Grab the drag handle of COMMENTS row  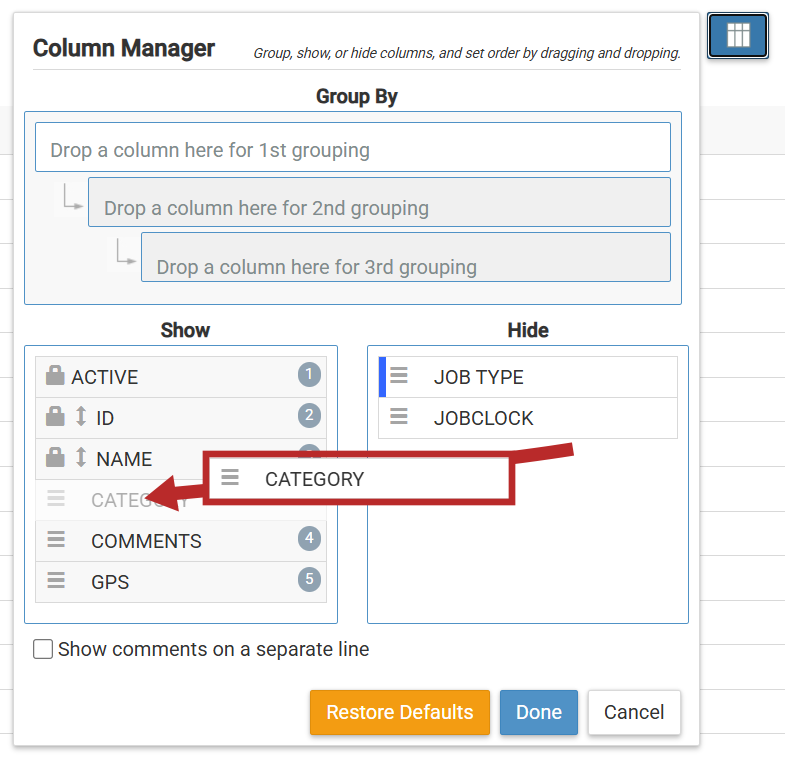56,539
